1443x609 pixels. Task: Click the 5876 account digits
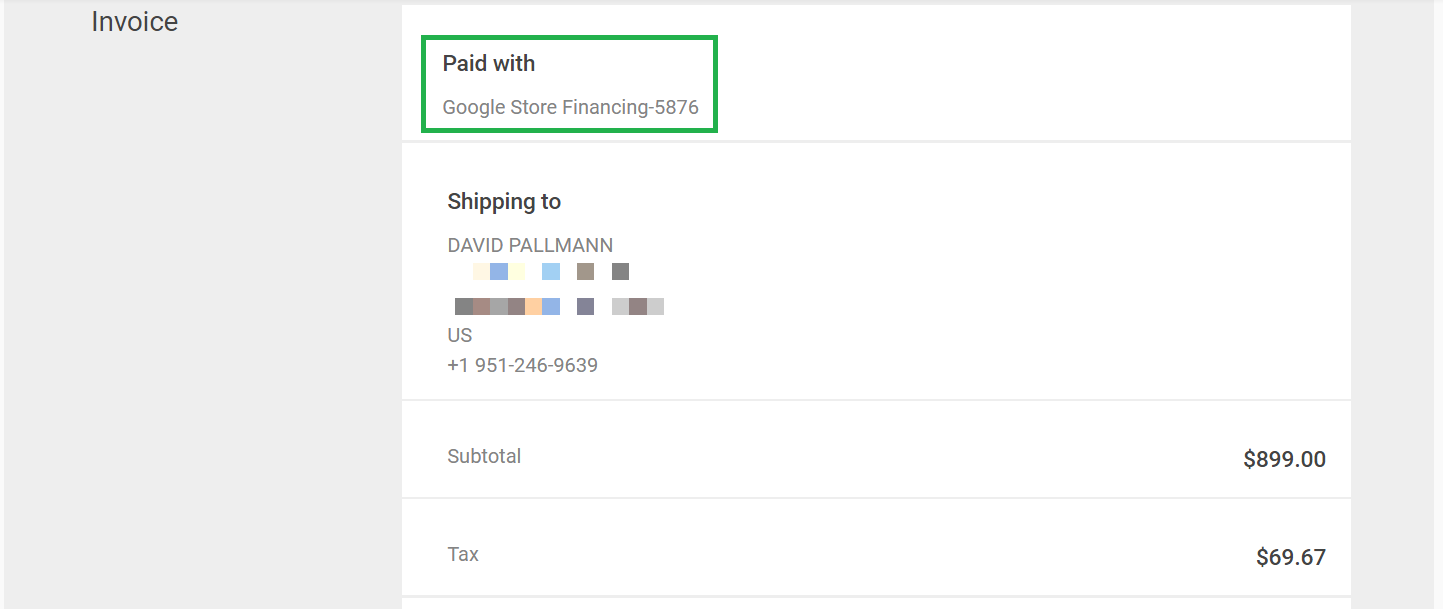click(676, 107)
